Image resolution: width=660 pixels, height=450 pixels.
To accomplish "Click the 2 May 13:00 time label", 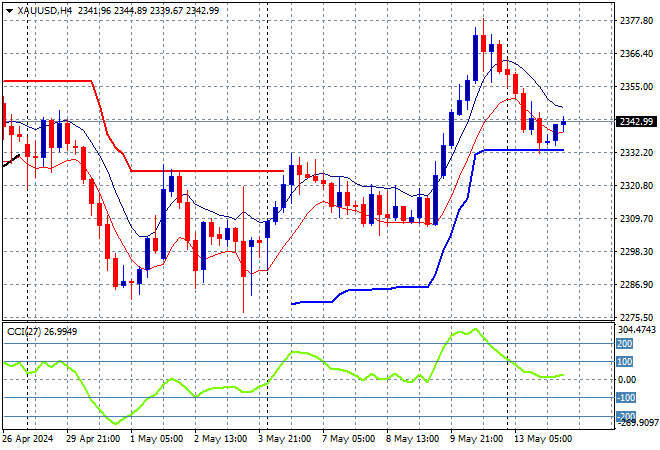I will [221, 439].
